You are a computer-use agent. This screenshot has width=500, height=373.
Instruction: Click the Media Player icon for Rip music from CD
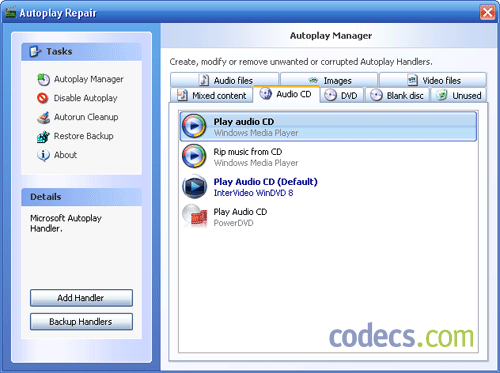(x=194, y=156)
